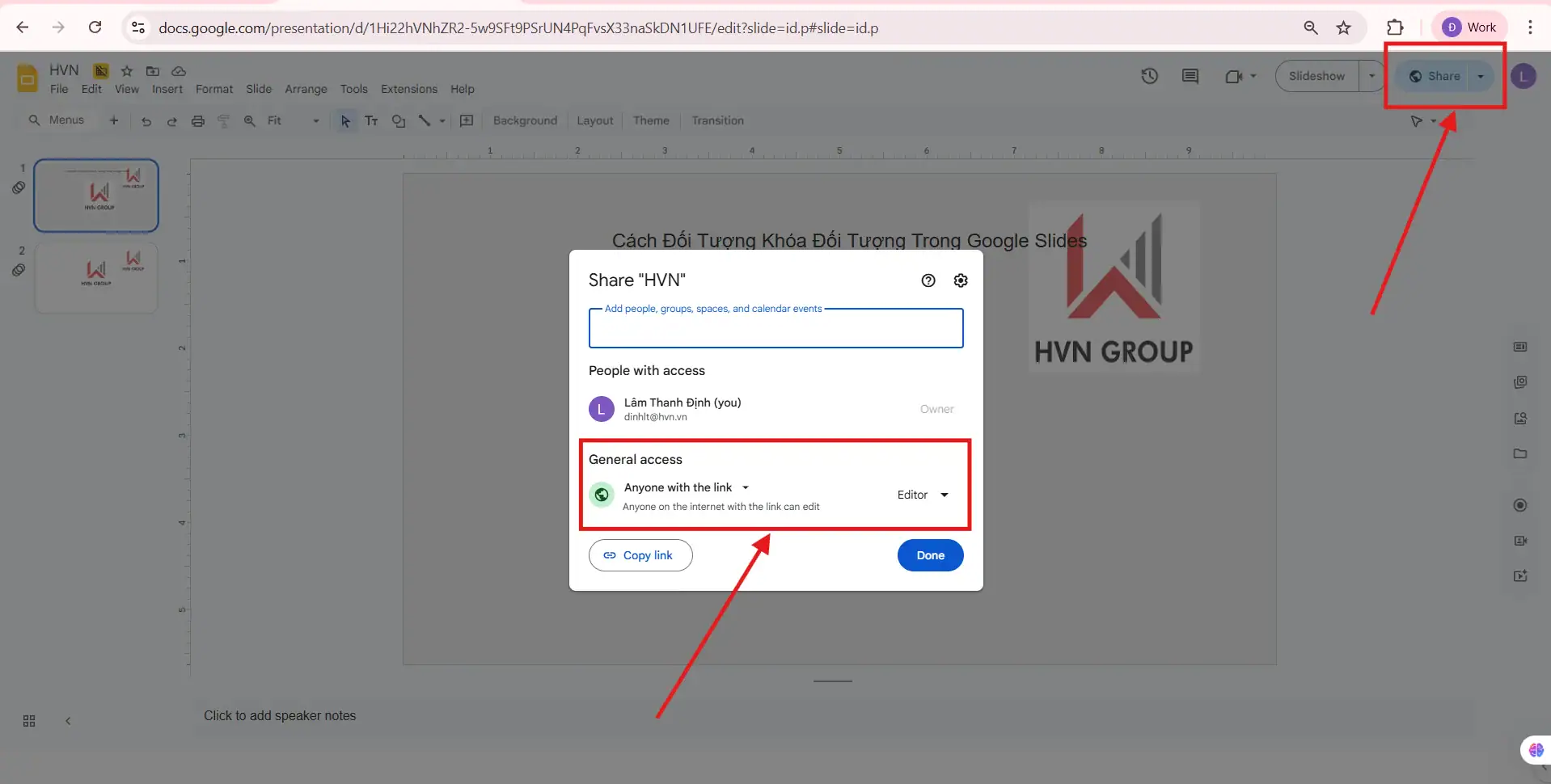Viewport: 1551px width, 784px height.
Task: Click the add people input field
Action: pyautogui.click(x=775, y=330)
